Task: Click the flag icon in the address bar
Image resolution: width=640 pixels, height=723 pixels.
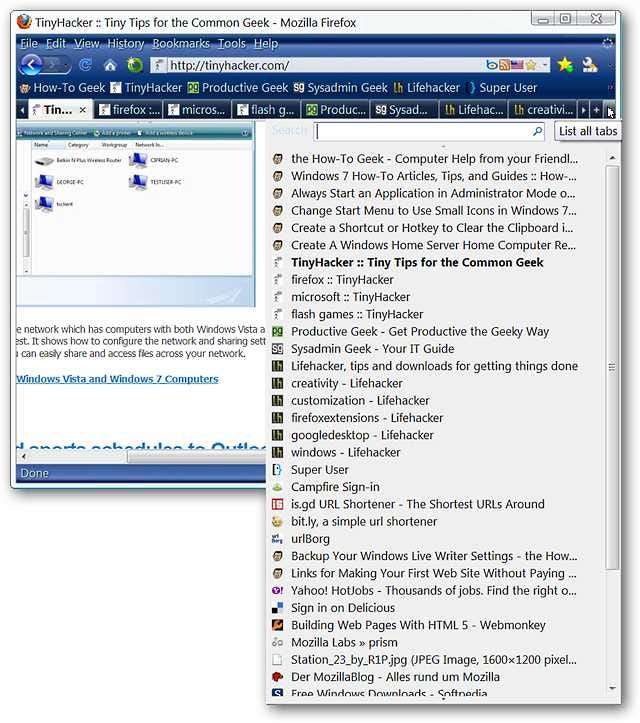Action: (517, 65)
